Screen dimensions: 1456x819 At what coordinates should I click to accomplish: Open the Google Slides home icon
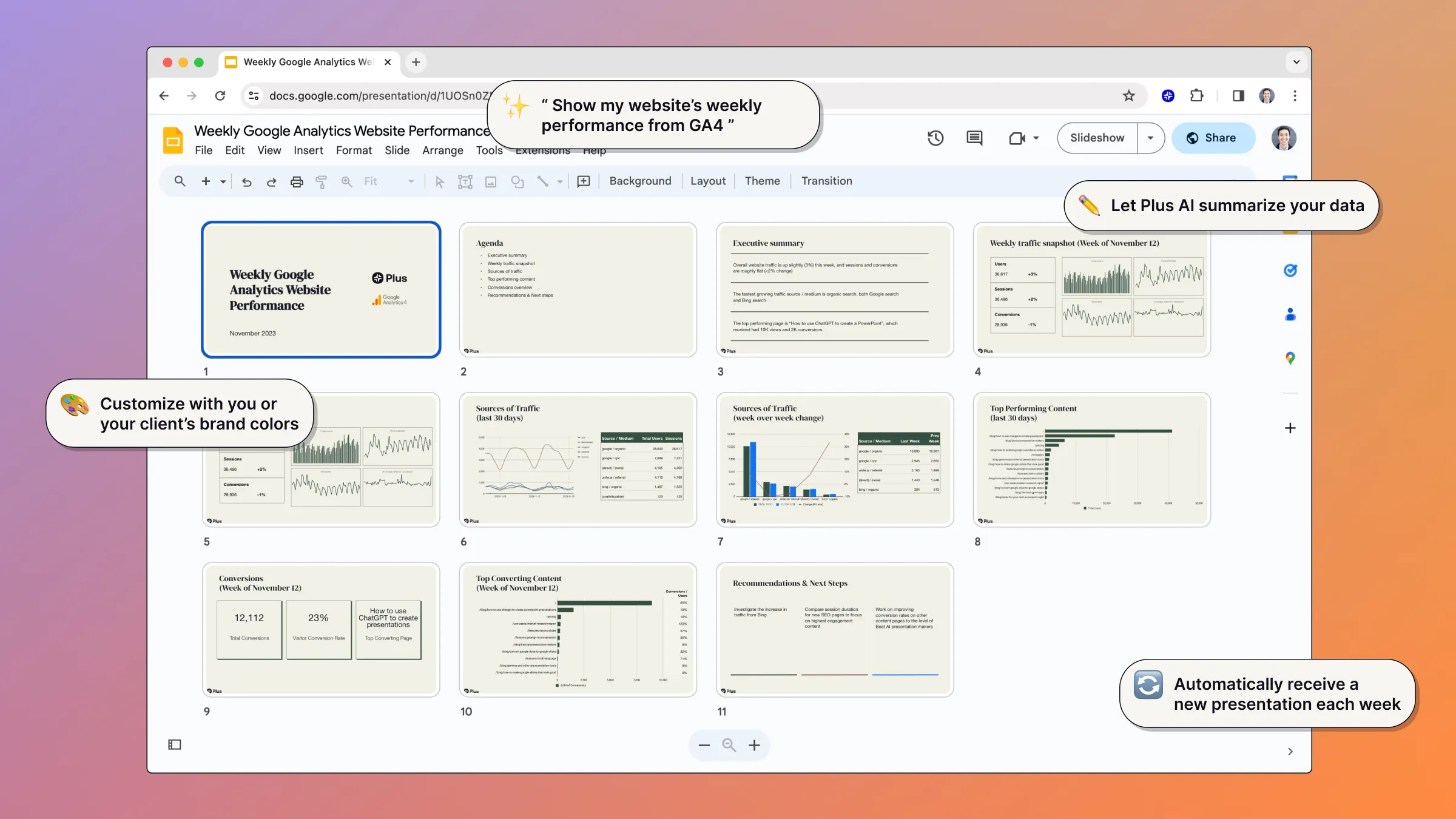click(x=174, y=140)
